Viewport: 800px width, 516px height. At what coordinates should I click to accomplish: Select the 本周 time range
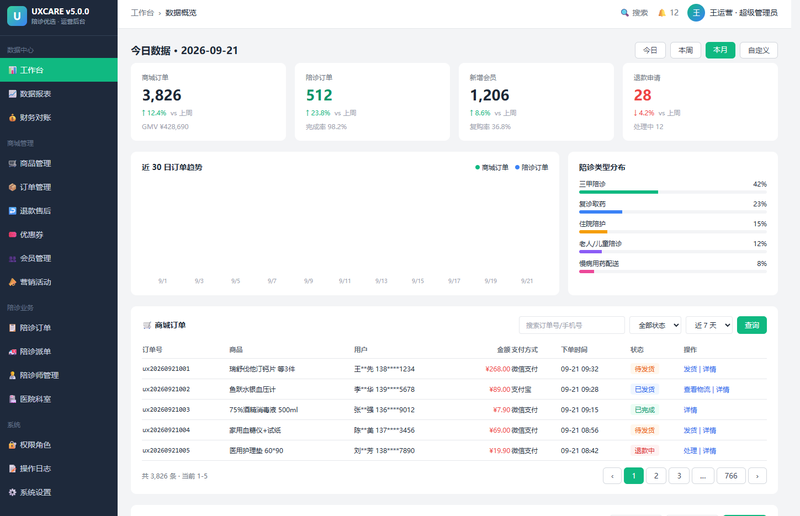point(685,50)
